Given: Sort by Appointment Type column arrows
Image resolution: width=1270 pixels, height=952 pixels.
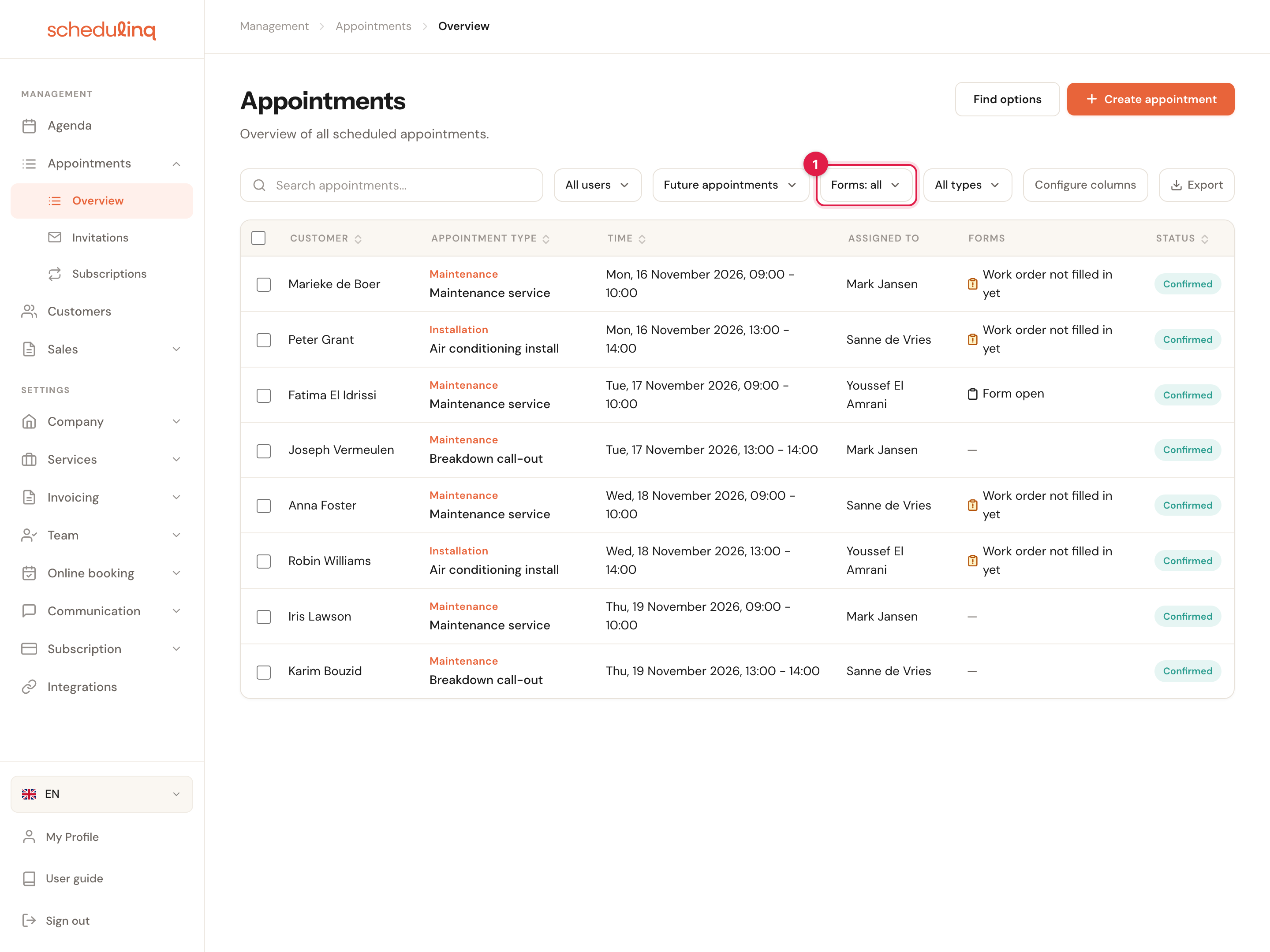Looking at the screenshot, I should point(546,239).
